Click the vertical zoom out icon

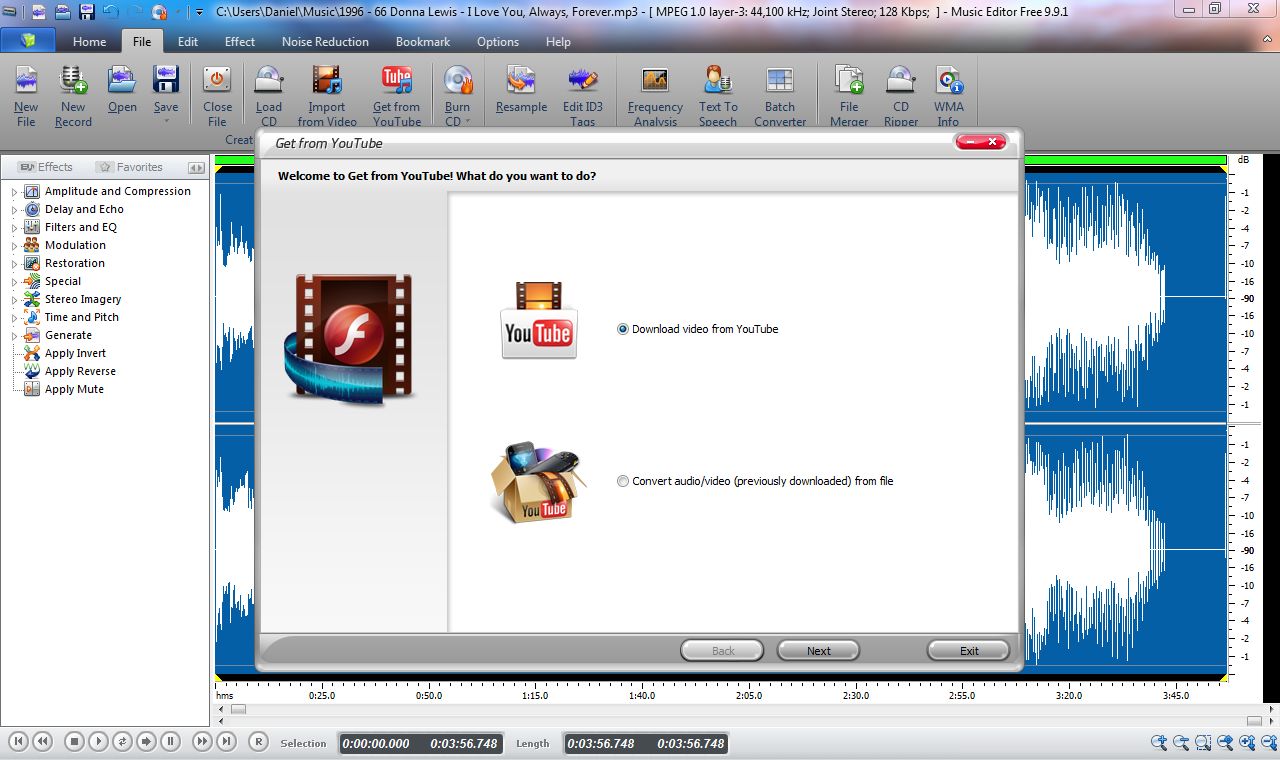point(1269,742)
